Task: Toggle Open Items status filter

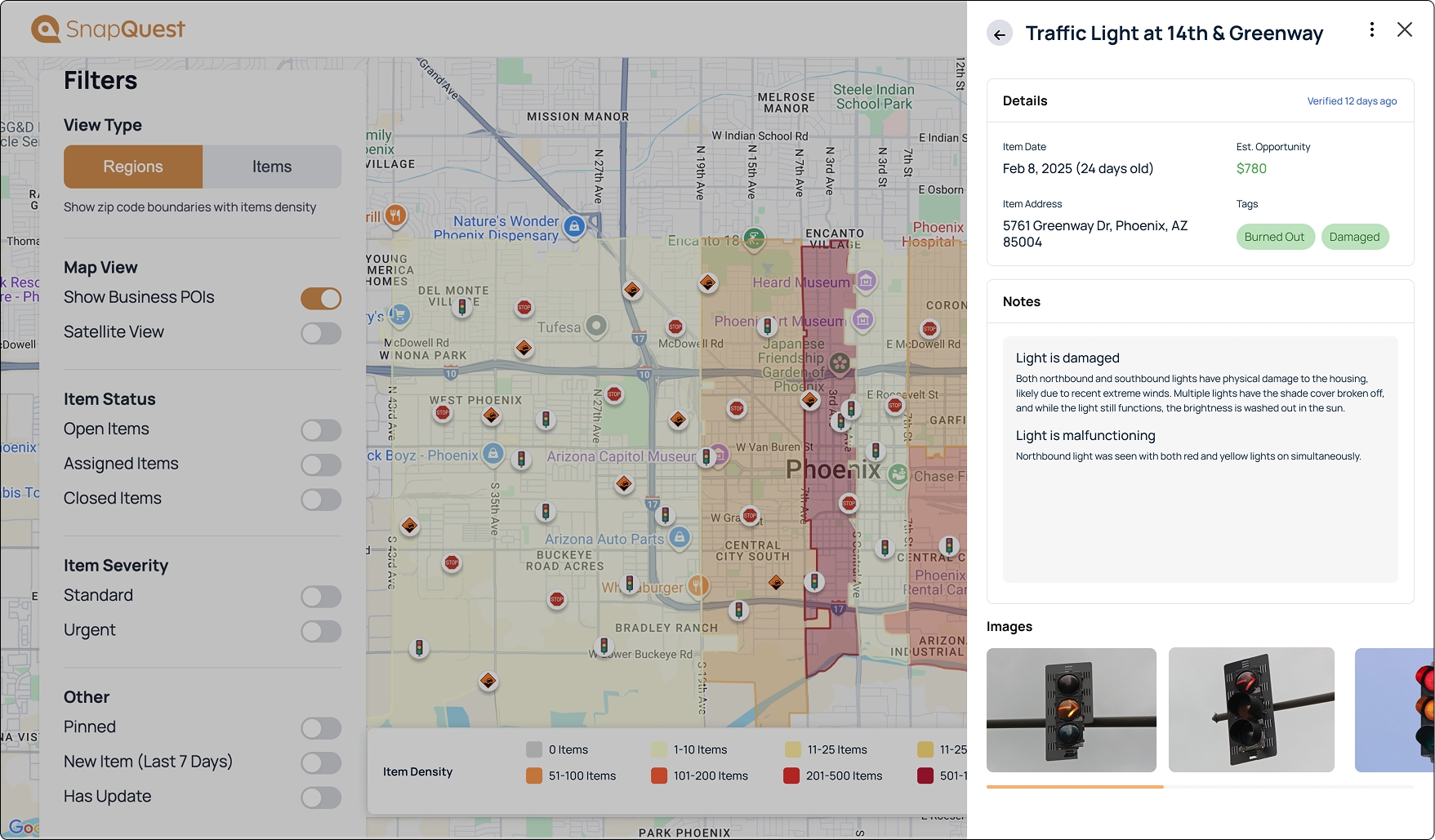Action: tap(320, 430)
